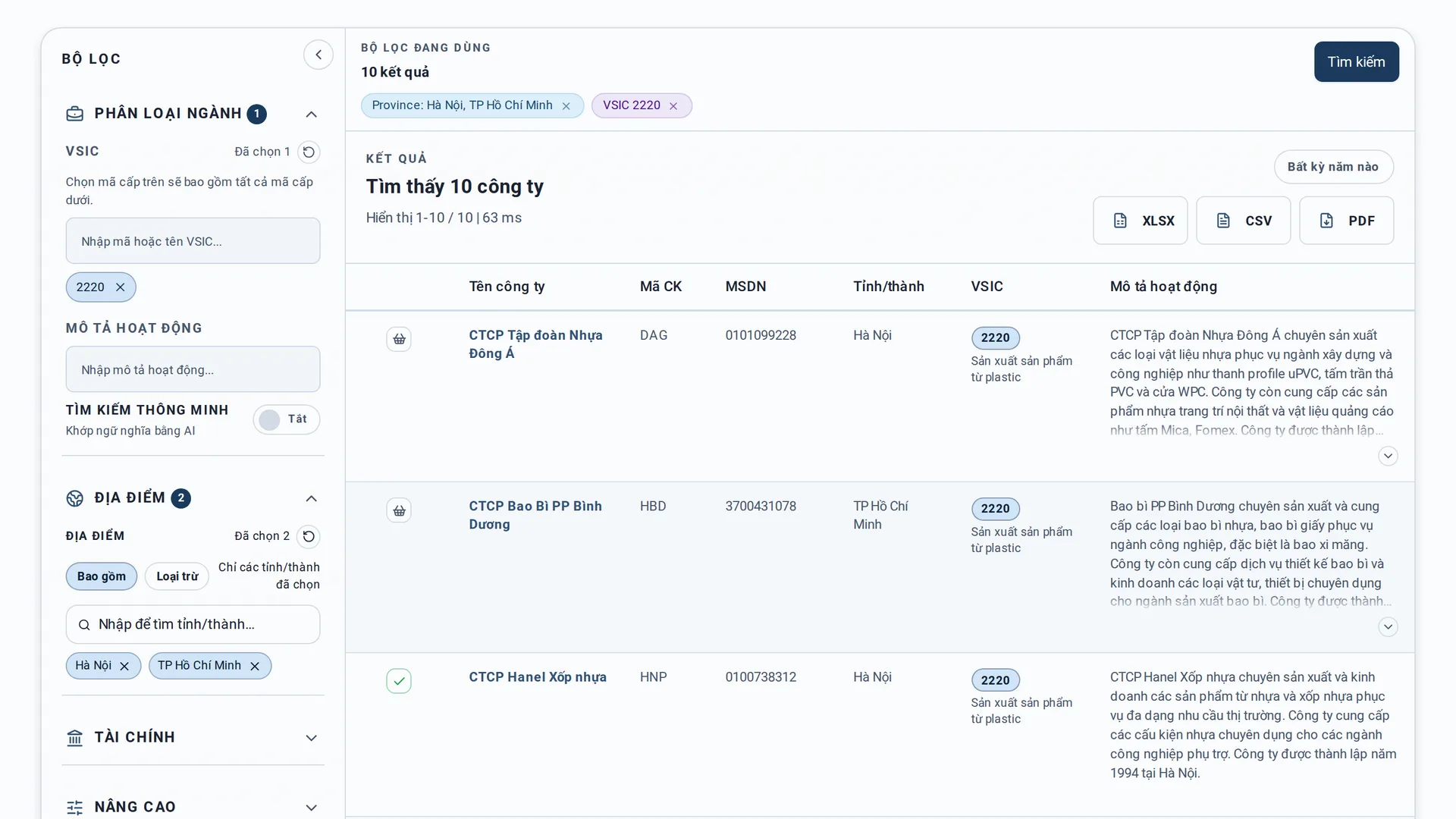Select the Bao gồm location mode
Viewport: 1456px width, 819px height.
coord(102,576)
